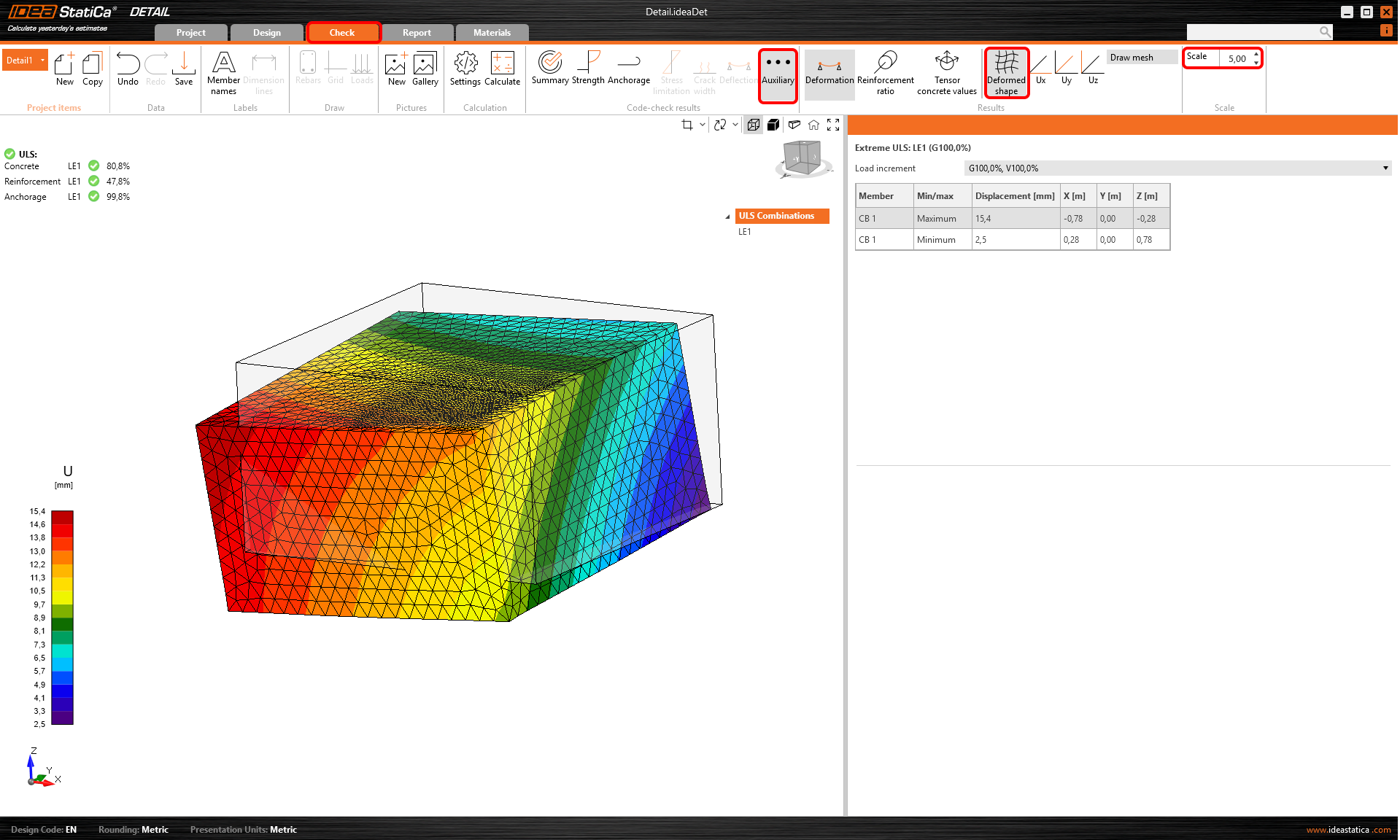This screenshot has height=840, width=1400.
Task: Select the LE1 combination
Action: 744,232
